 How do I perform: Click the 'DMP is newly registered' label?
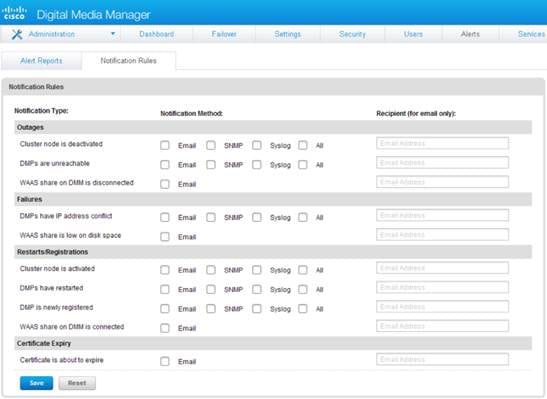[57, 307]
